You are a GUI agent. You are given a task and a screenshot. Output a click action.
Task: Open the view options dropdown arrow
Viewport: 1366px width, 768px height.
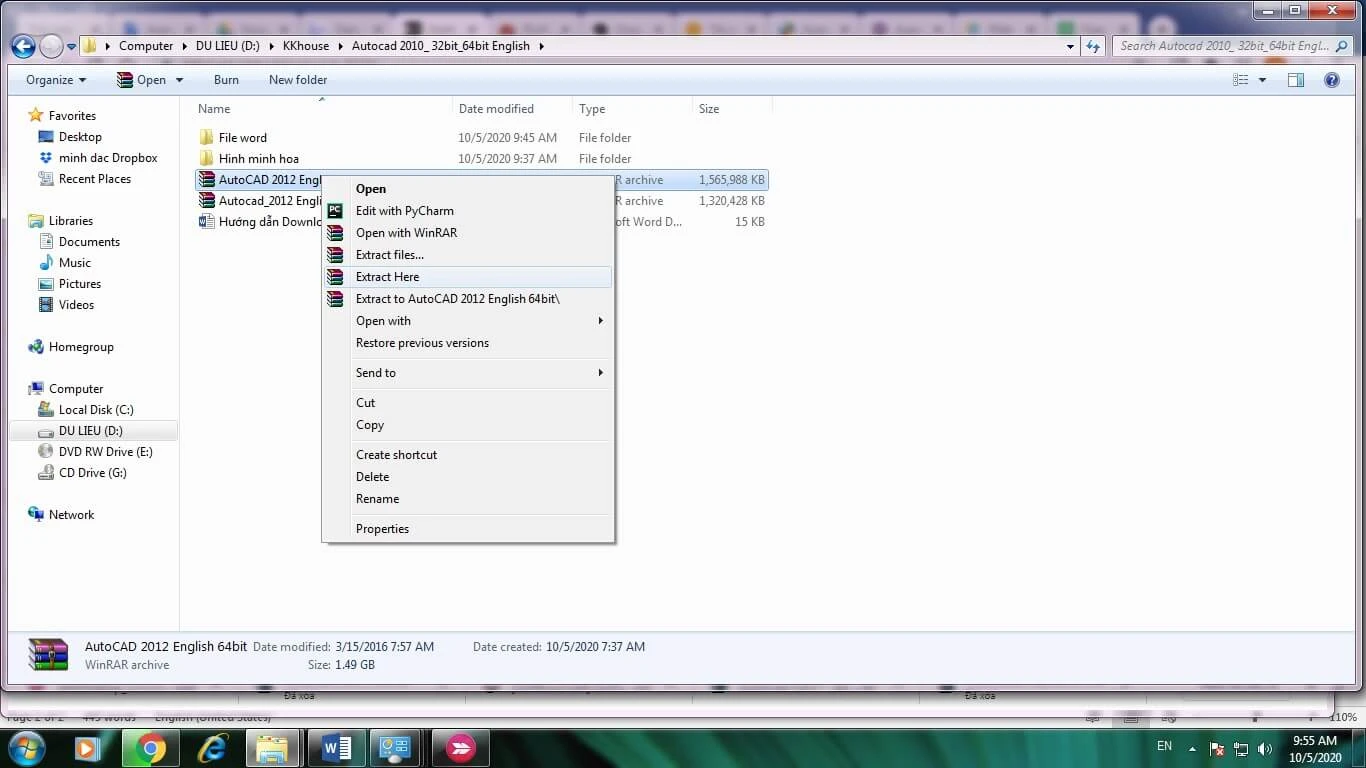[1262, 80]
